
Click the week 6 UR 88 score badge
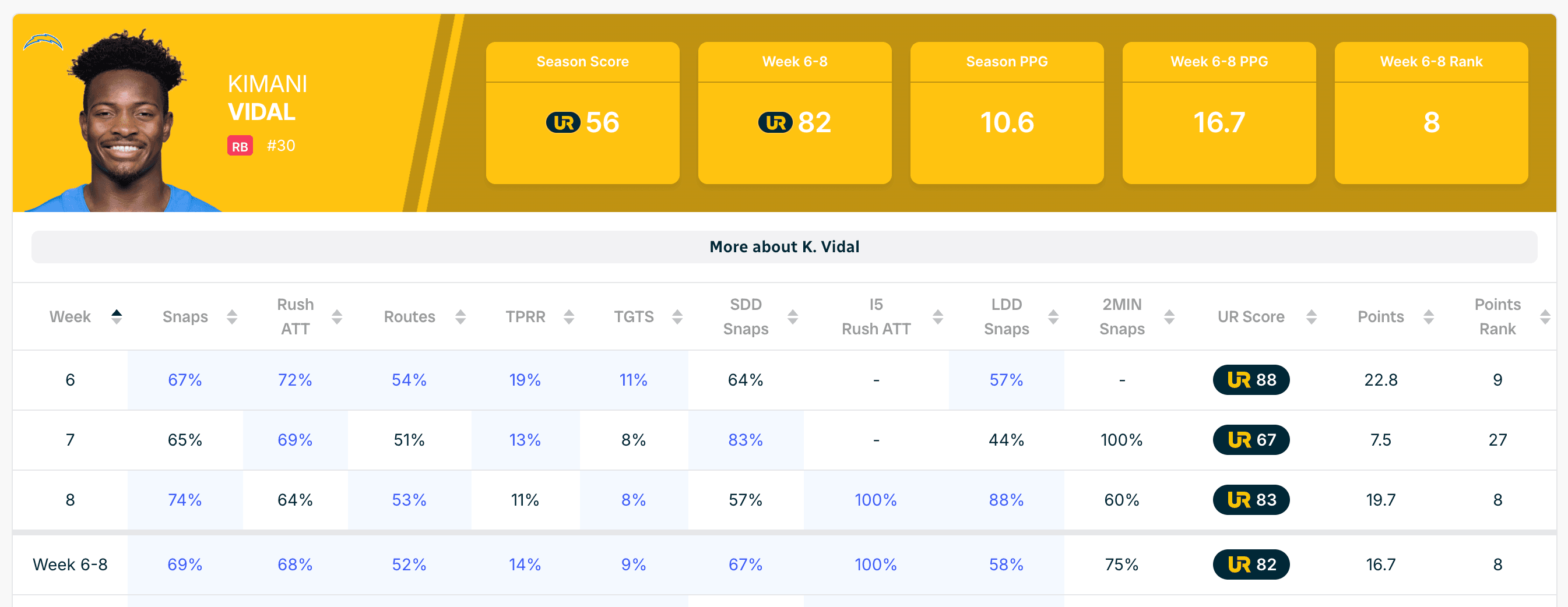click(x=1251, y=380)
